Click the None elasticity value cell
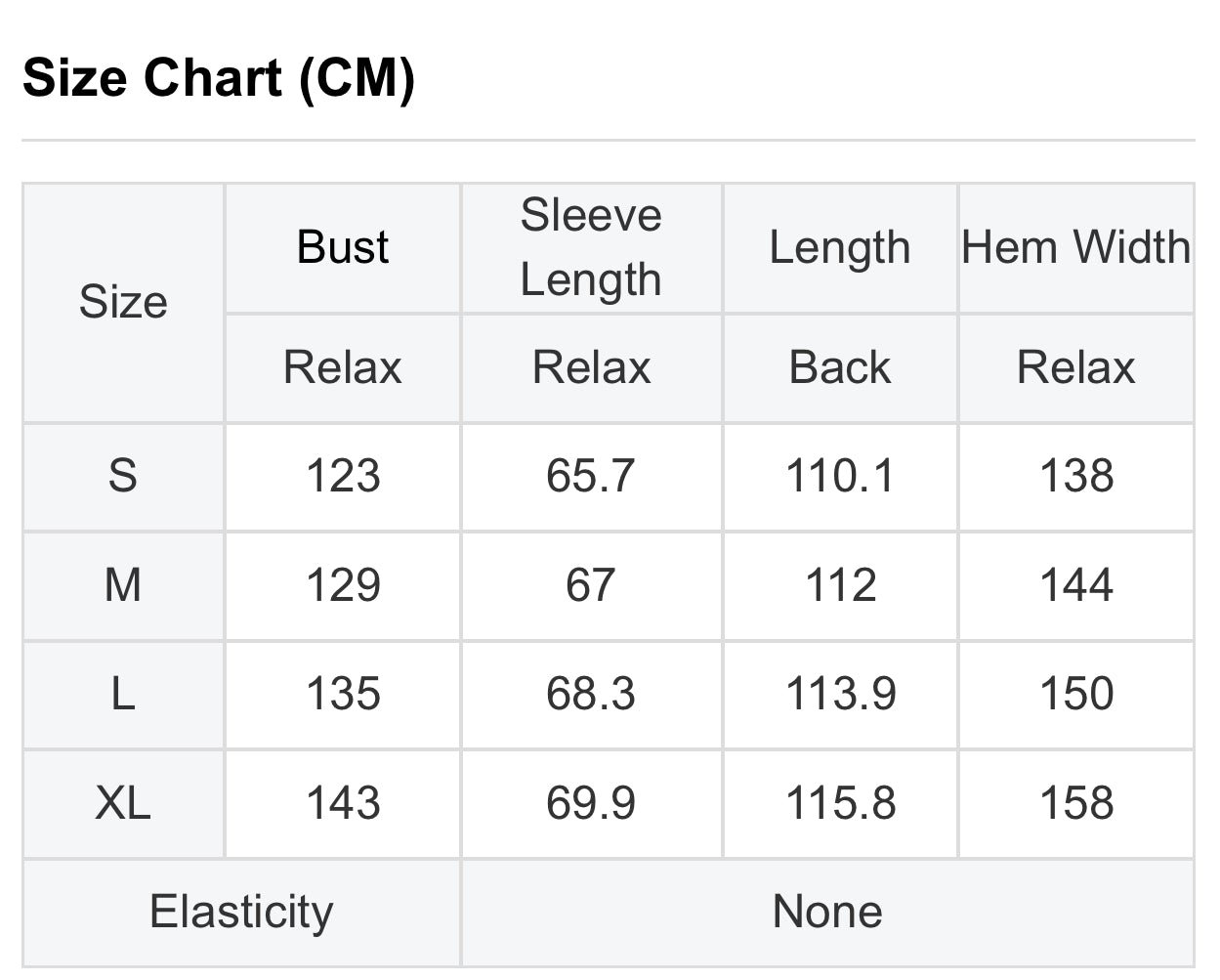Screen dimensions: 1220x980 (x=827, y=912)
